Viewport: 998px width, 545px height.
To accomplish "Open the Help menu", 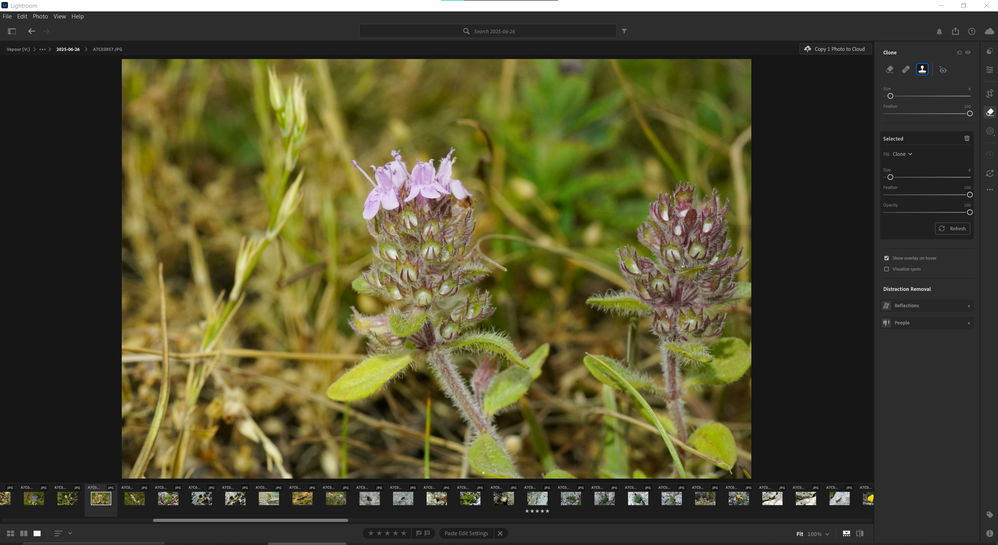I will 78,17.
